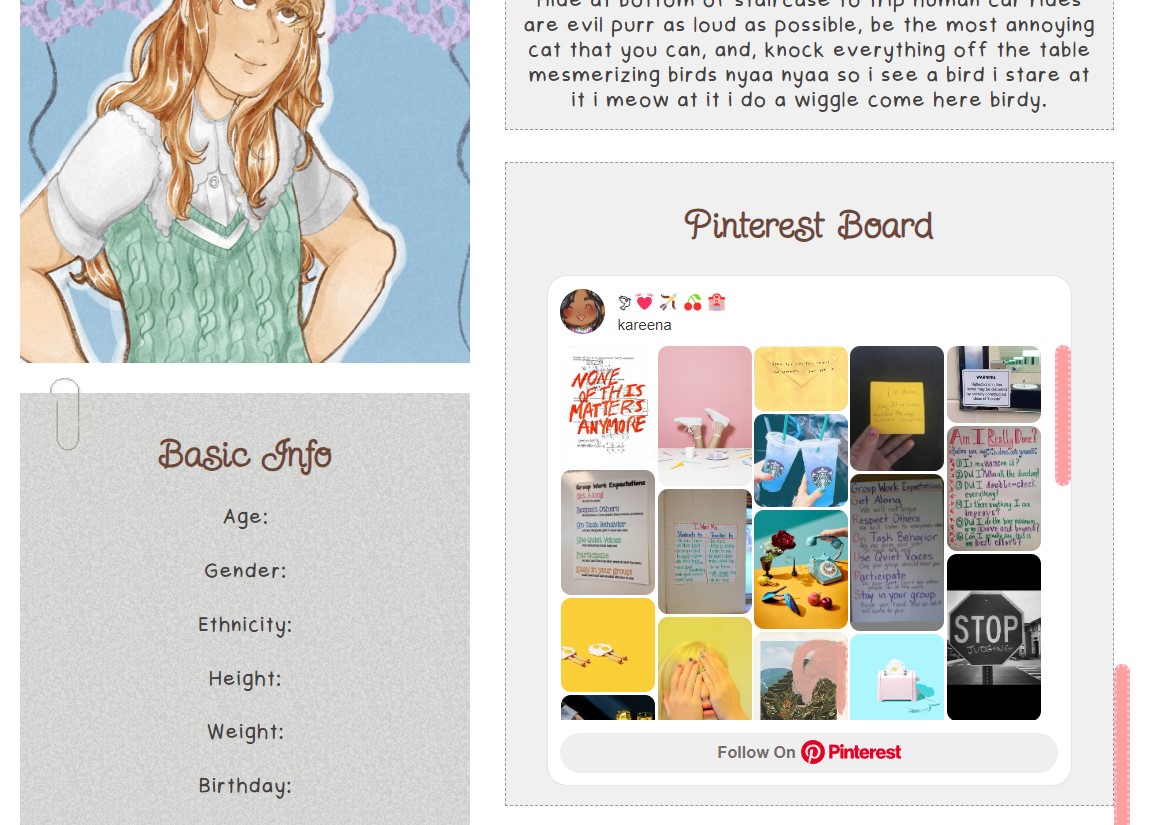Open the Starbucks blue drinks pin

(800, 460)
